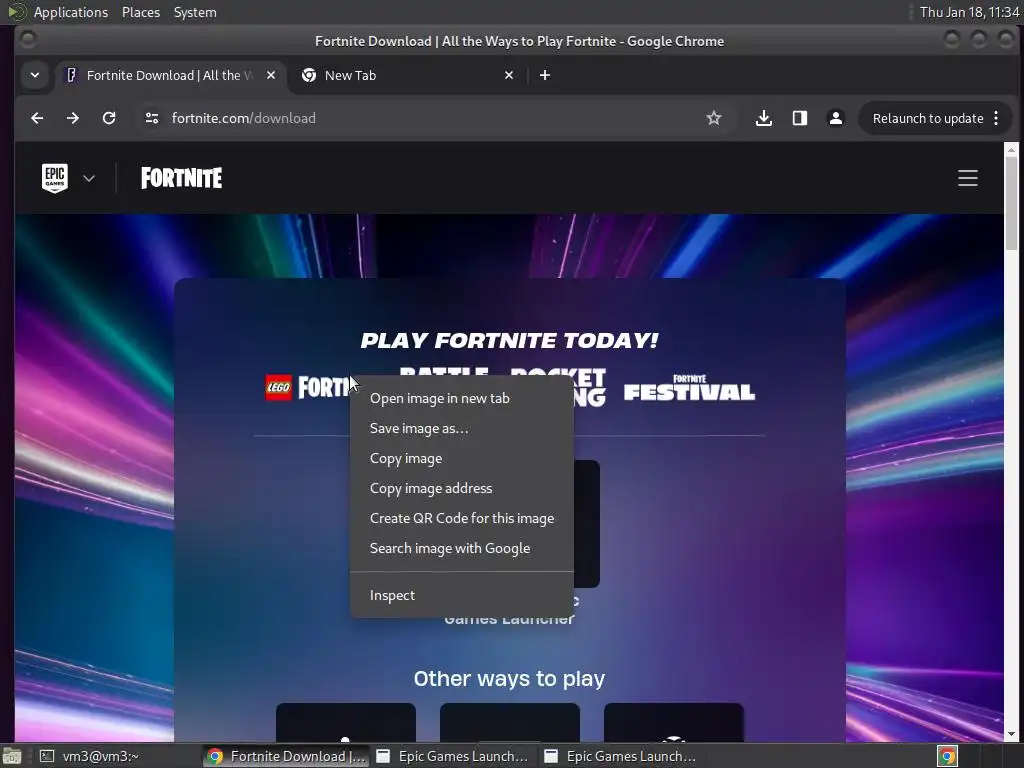Screen dimensions: 1024x768
Task: Open Chrome three-dot menu
Action: click(x=996, y=118)
